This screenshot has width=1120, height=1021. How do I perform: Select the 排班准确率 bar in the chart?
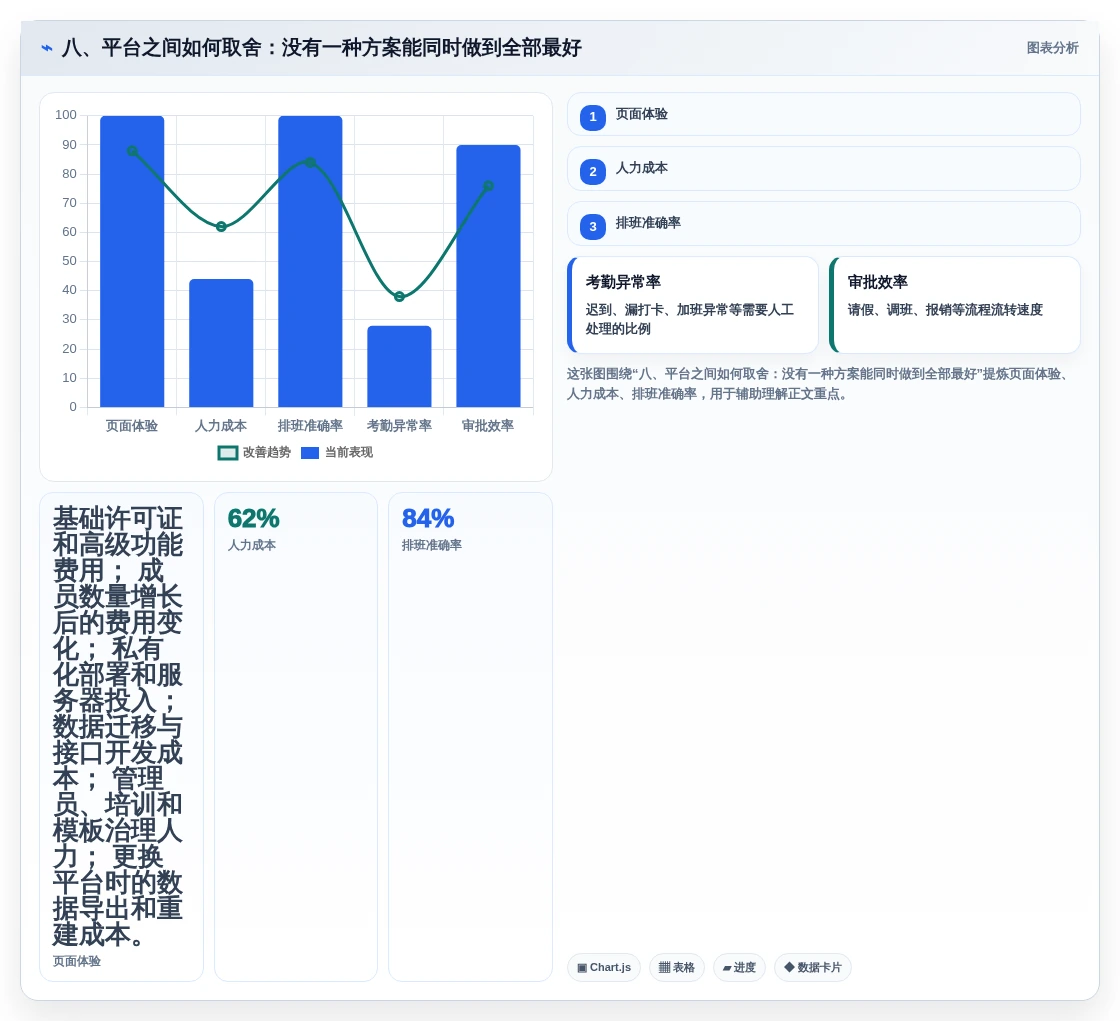pyautogui.click(x=310, y=262)
